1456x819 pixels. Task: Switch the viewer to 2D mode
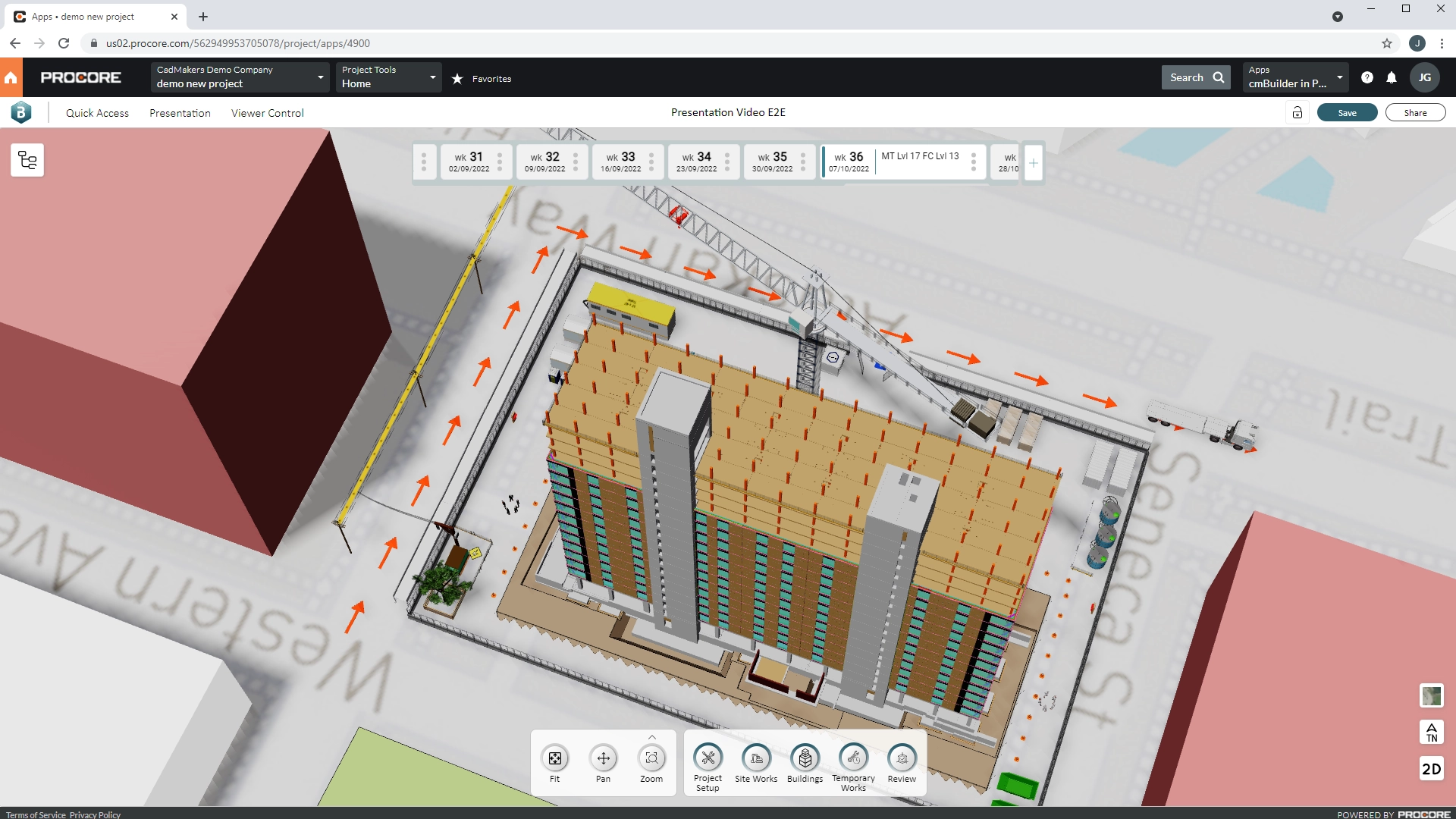pos(1432,769)
